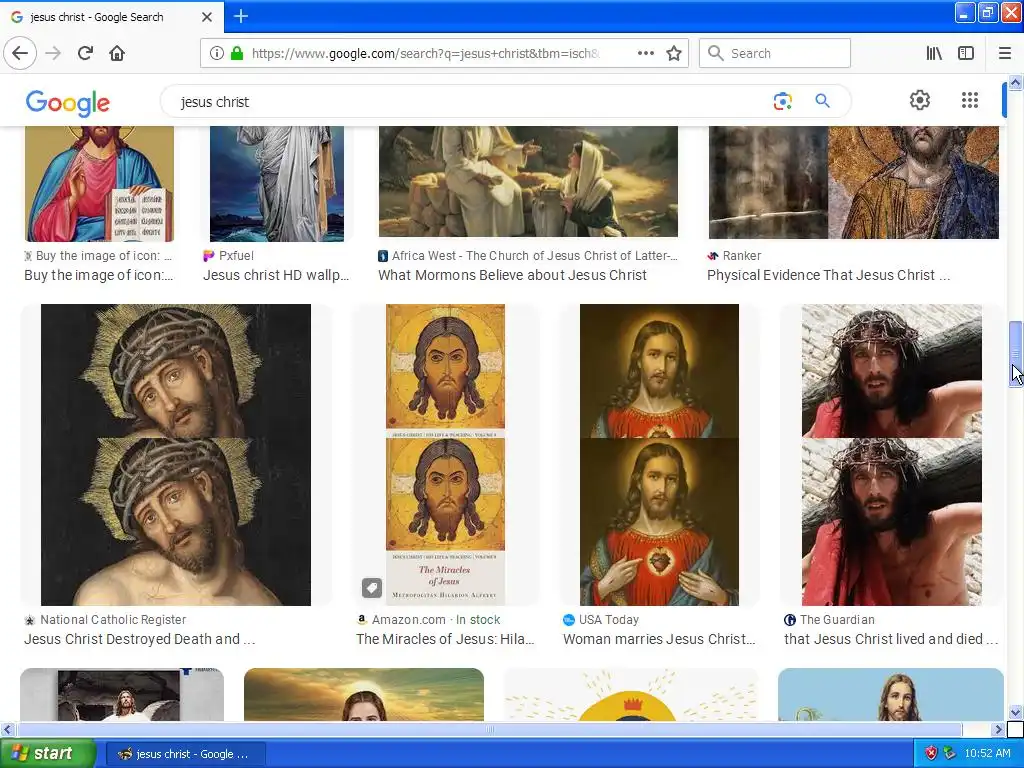The image size is (1024, 768).
Task: Open the Africa West Mormons image
Action: click(528, 181)
